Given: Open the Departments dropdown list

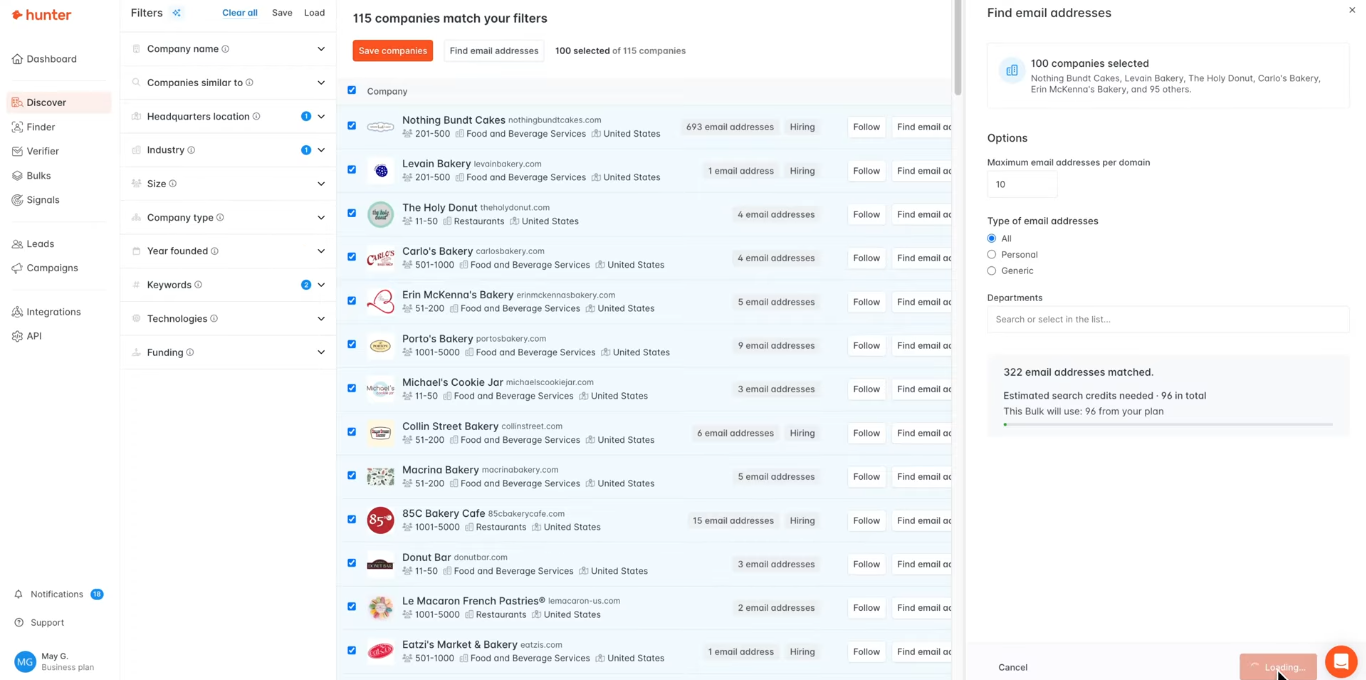Looking at the screenshot, I should click(x=1167, y=319).
